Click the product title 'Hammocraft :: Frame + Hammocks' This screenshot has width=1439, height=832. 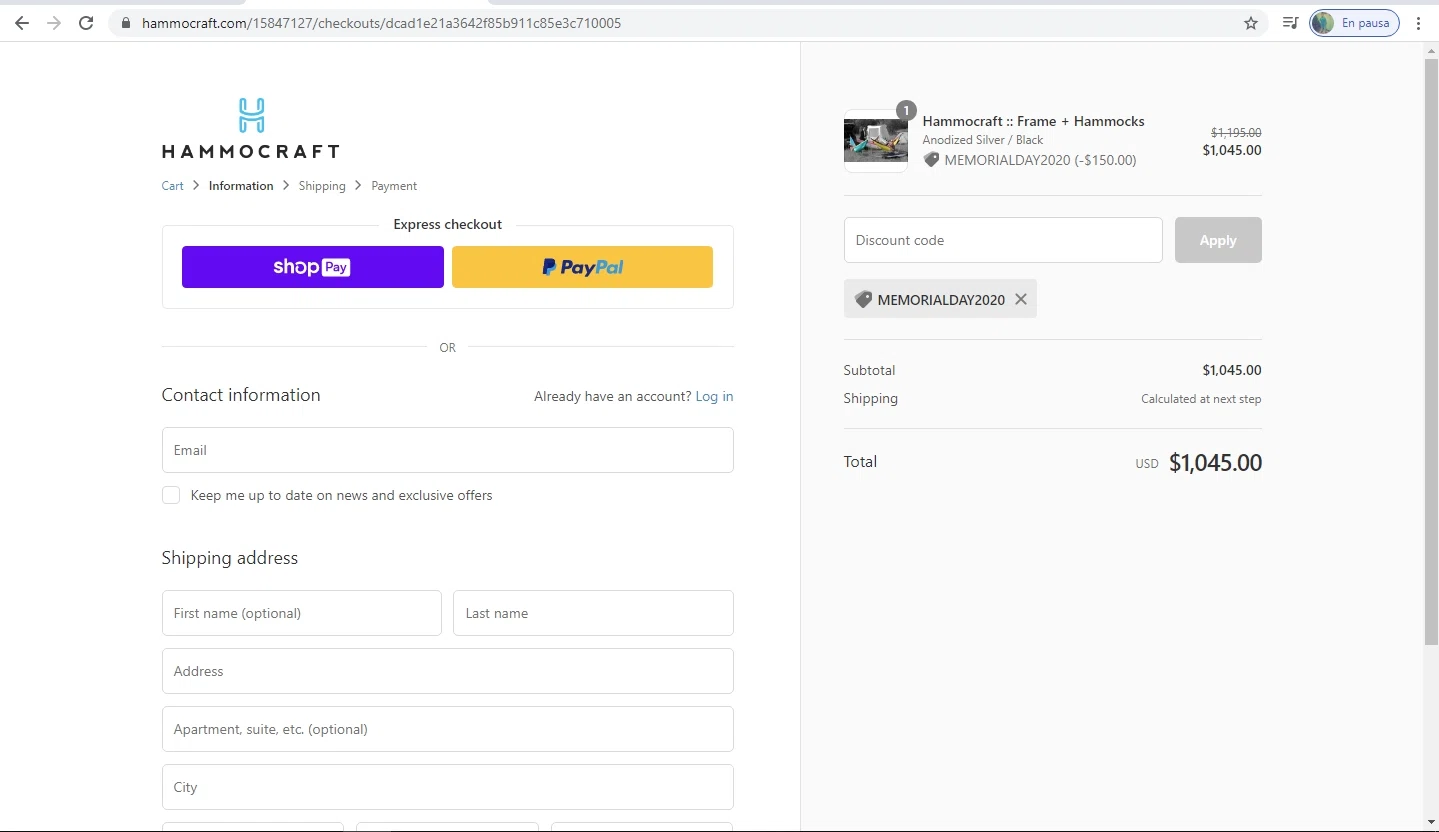(x=1033, y=121)
